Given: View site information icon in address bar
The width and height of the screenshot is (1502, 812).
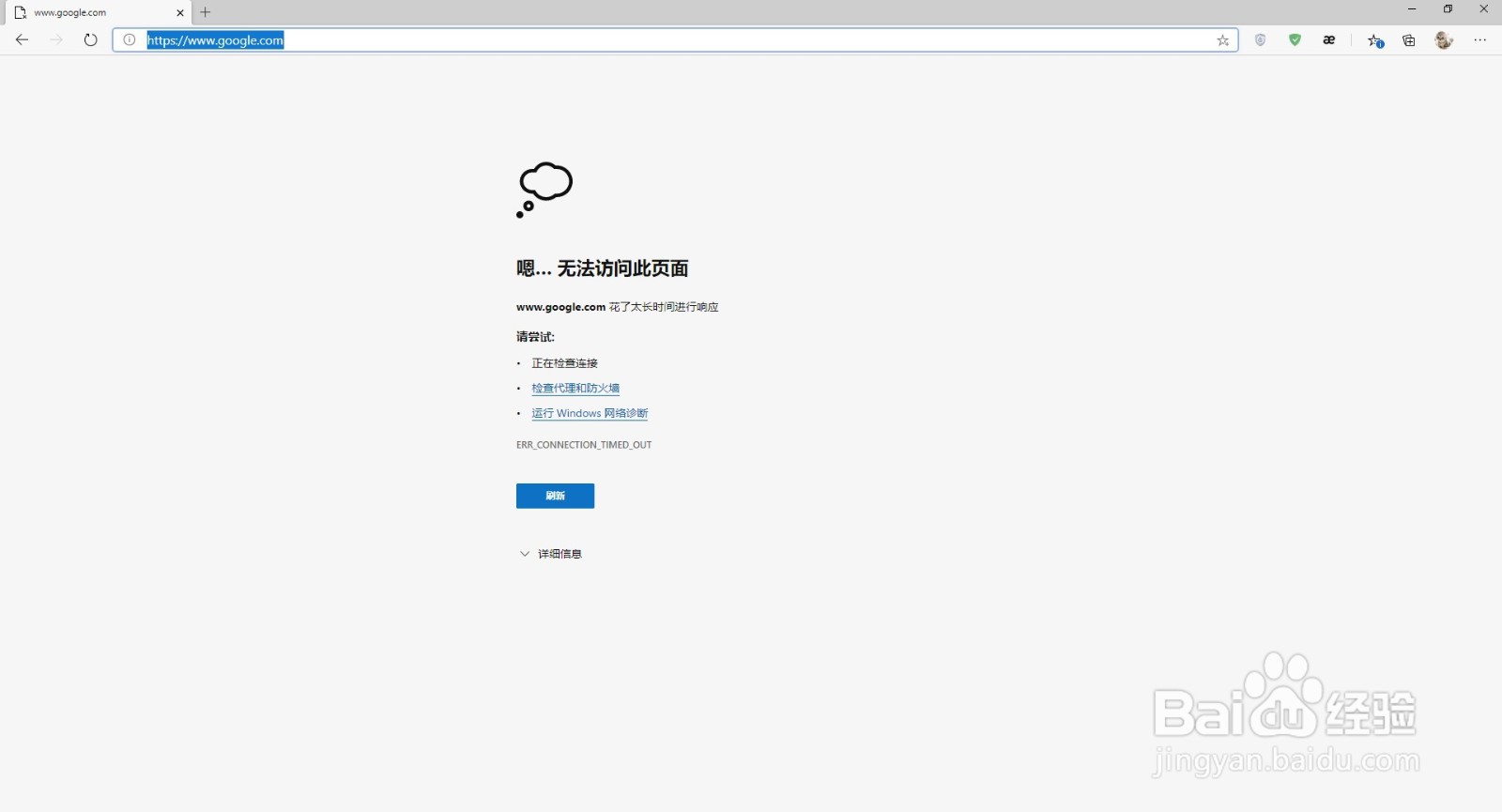Looking at the screenshot, I should click(130, 39).
